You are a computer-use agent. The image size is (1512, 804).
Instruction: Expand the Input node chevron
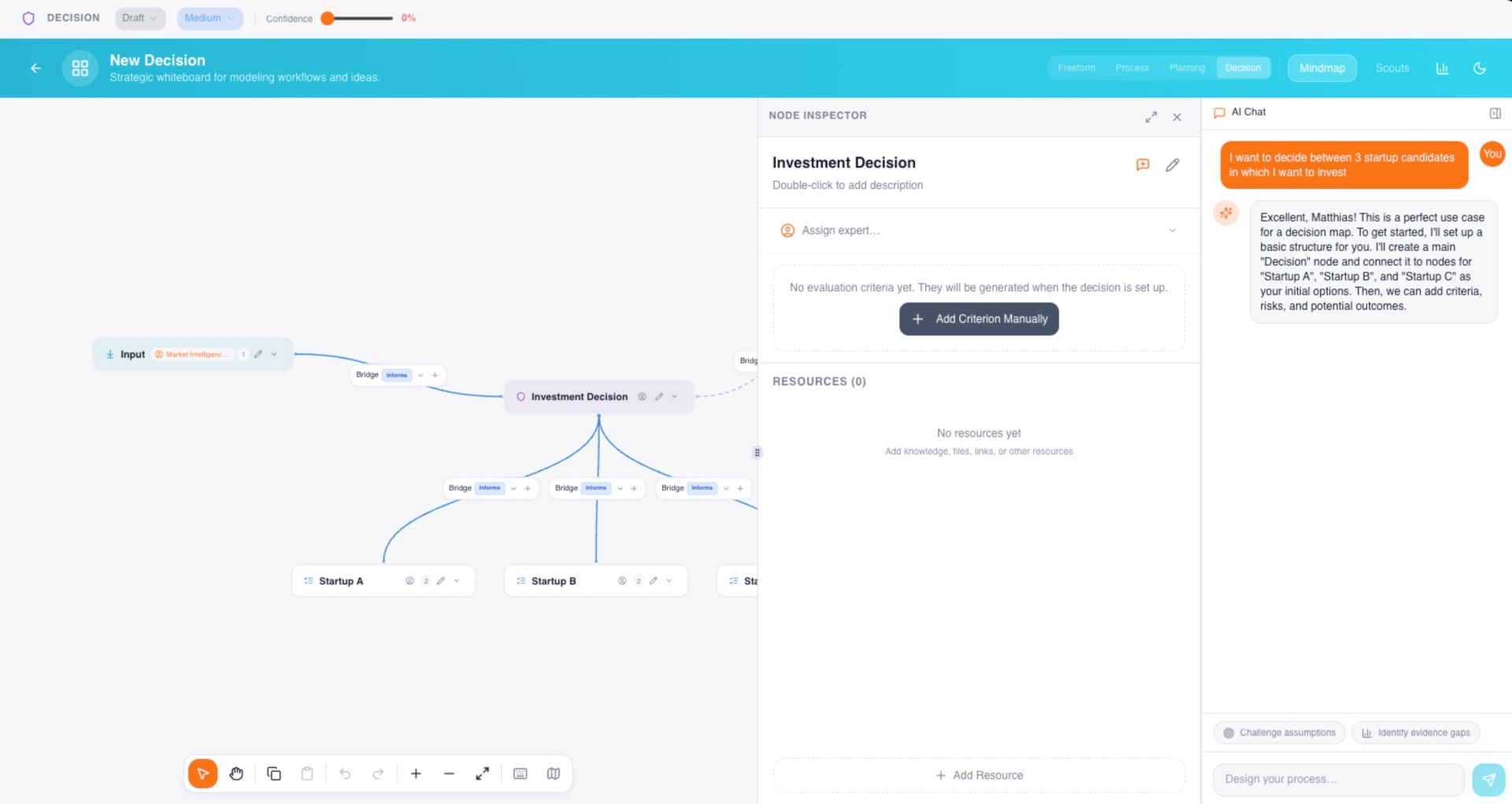click(274, 354)
